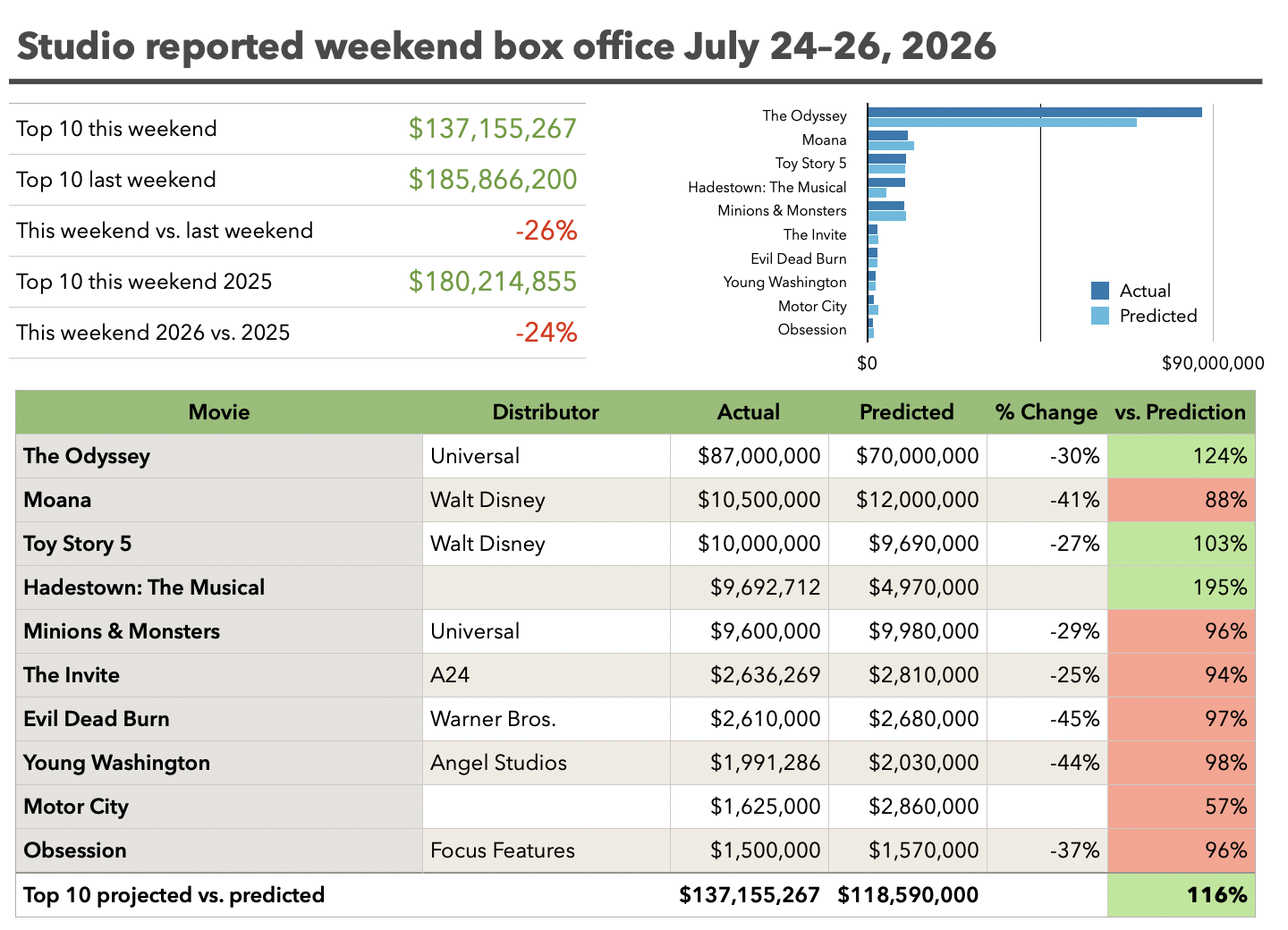Screen dimensions: 1288x930
Task: Click the -24% year comparison value
Action: point(547,333)
